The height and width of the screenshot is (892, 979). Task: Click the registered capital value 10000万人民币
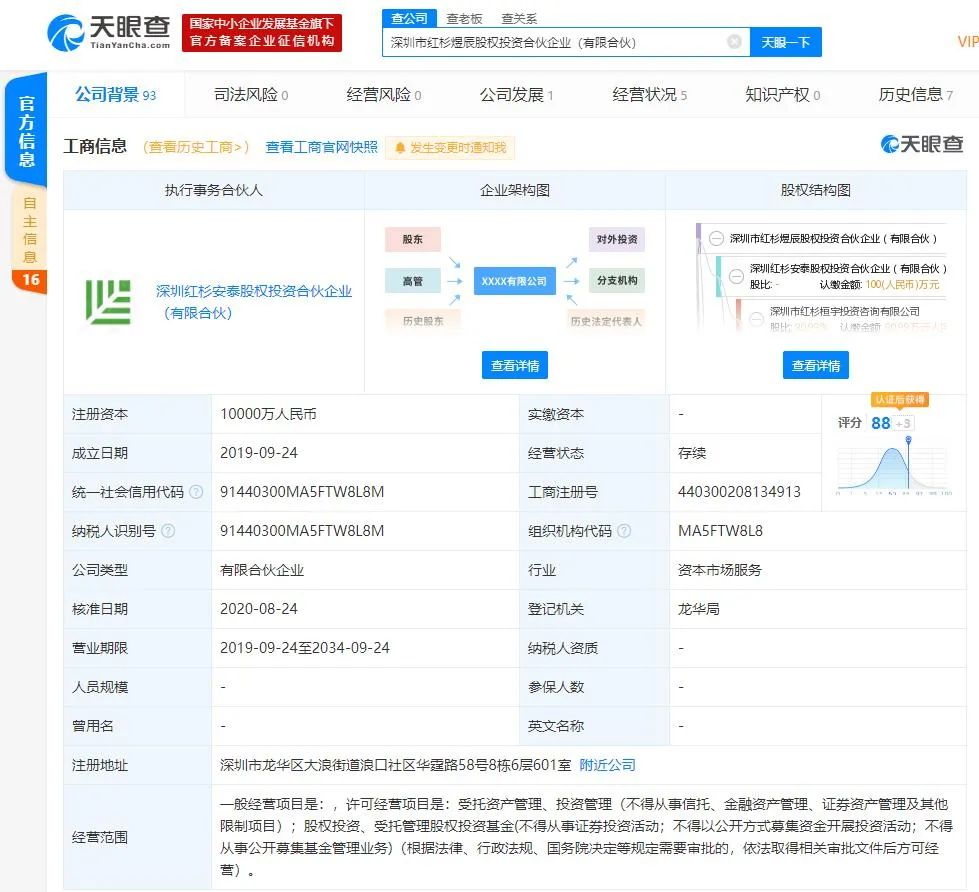pyautogui.click(x=268, y=414)
